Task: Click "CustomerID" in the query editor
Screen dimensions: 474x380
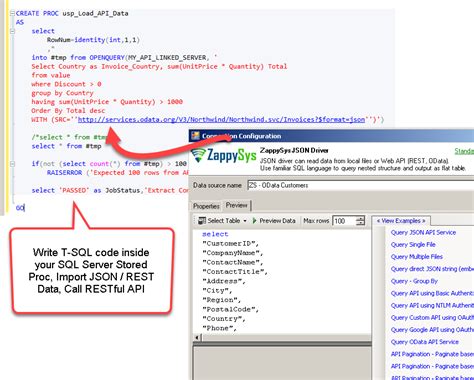Action: (x=230, y=243)
